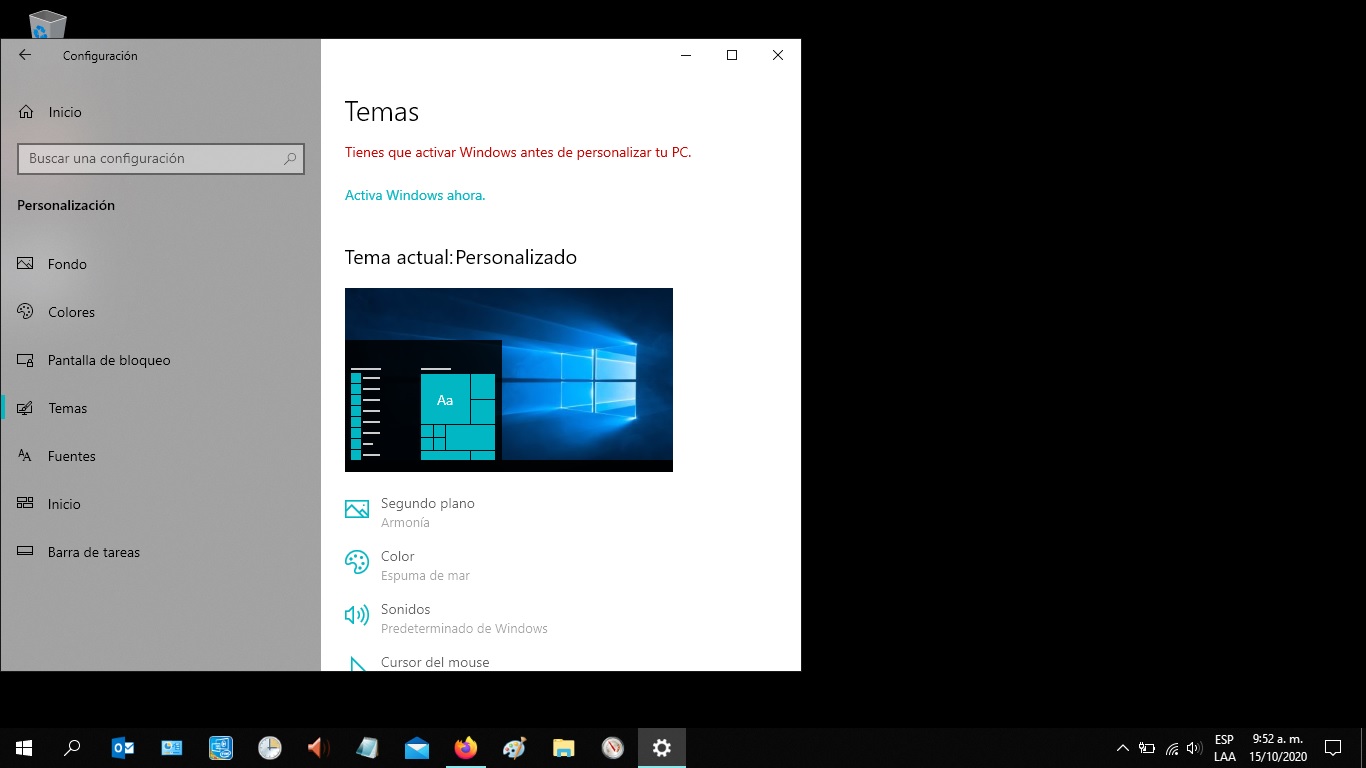Image resolution: width=1366 pixels, height=768 pixels.
Task: Open the contact card app beside Outlook on the taskbar
Action: [x=172, y=748]
